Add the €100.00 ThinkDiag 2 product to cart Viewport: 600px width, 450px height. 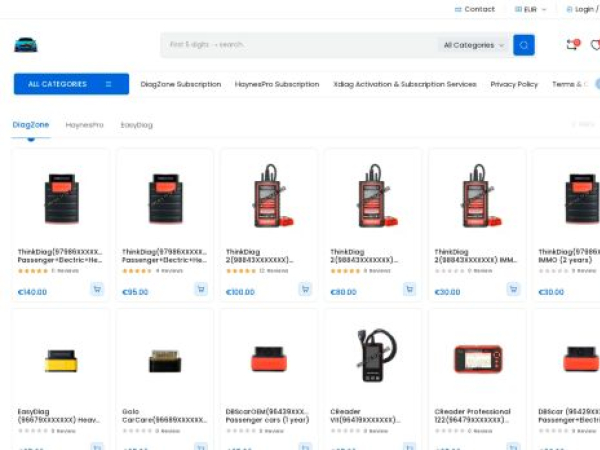[x=305, y=289]
